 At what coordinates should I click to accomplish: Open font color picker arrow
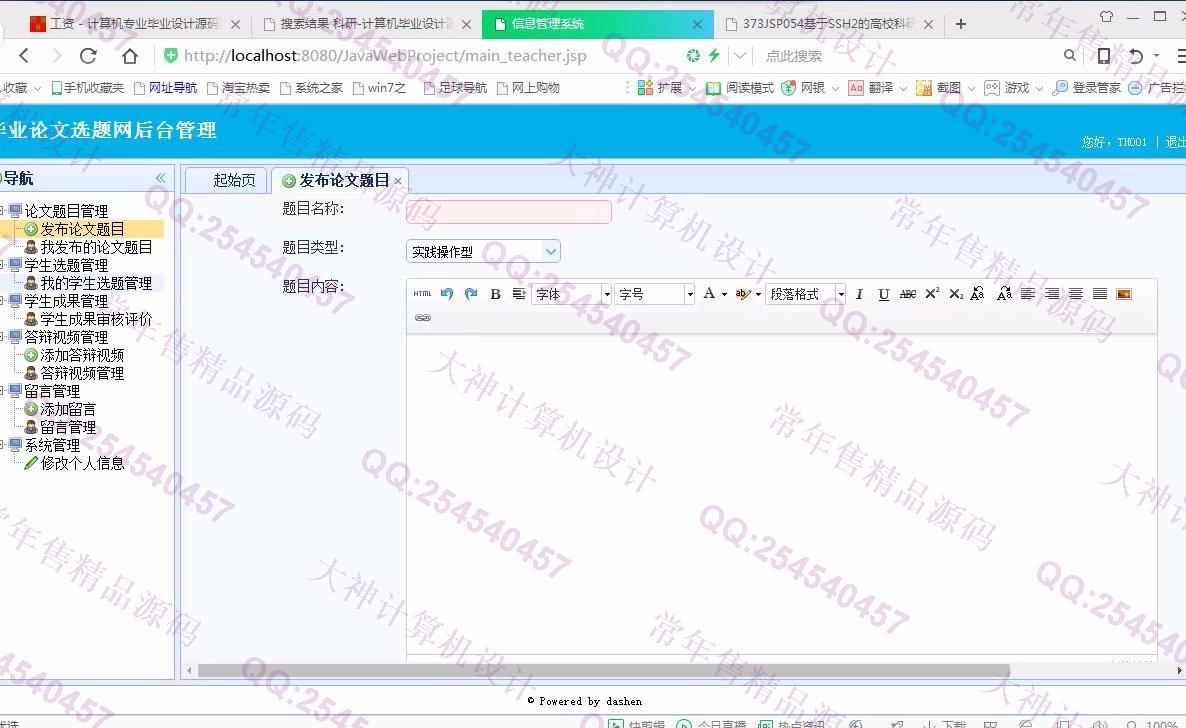point(724,294)
